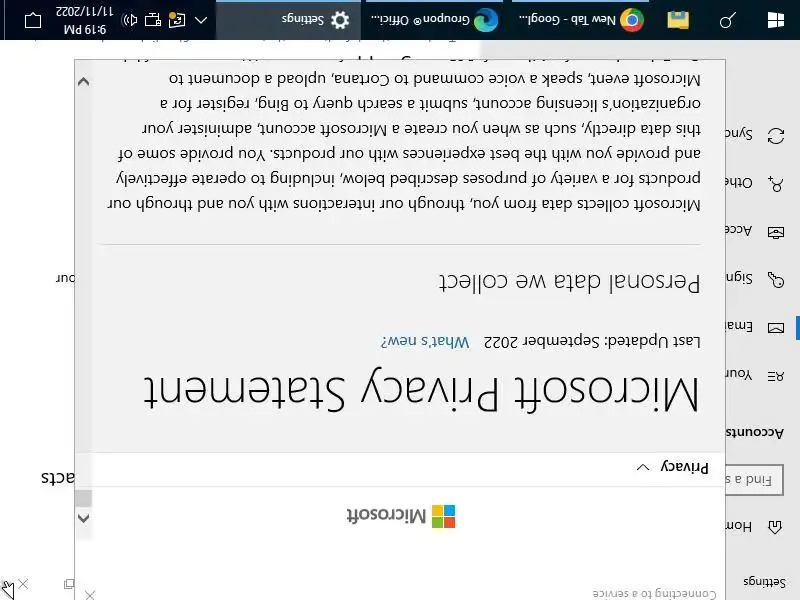The image size is (800, 600).
Task: Go to Settings Home icon
Action: pyautogui.click(x=775, y=527)
